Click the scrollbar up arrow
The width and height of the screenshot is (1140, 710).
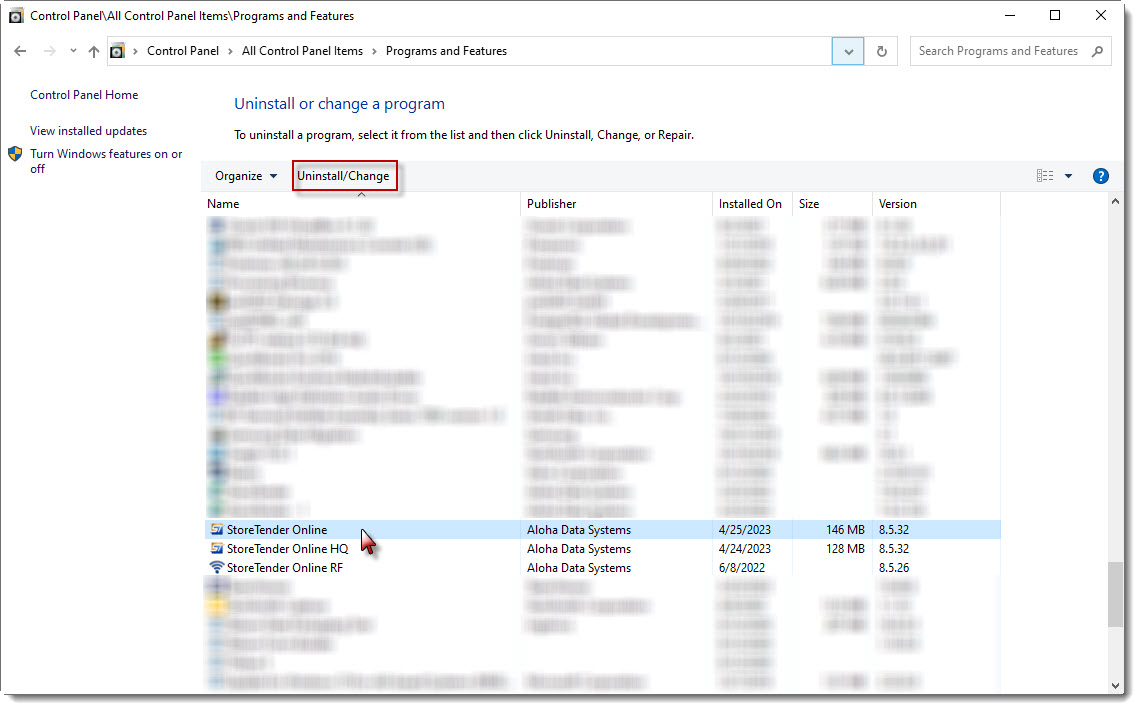click(1115, 201)
